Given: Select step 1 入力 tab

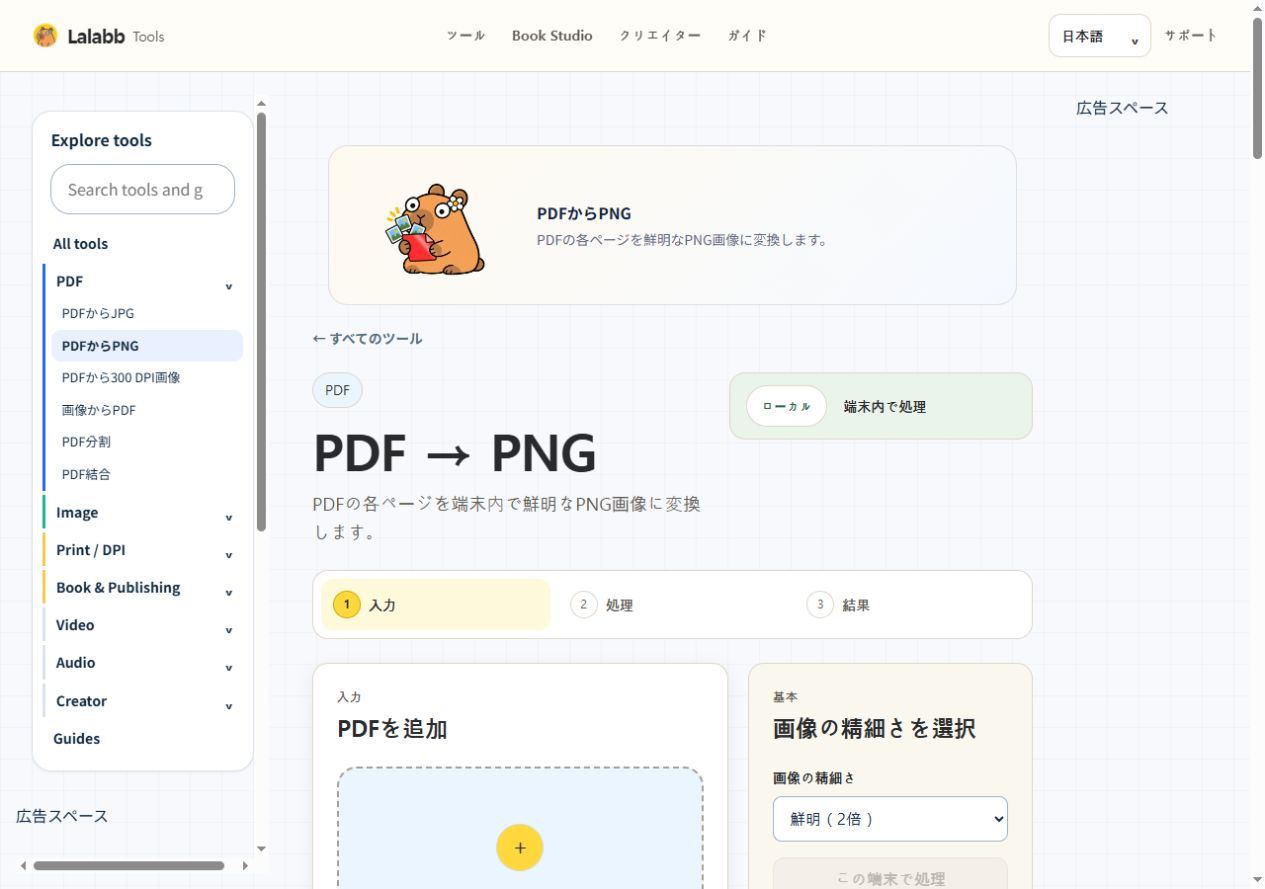Looking at the screenshot, I should pos(436,605).
